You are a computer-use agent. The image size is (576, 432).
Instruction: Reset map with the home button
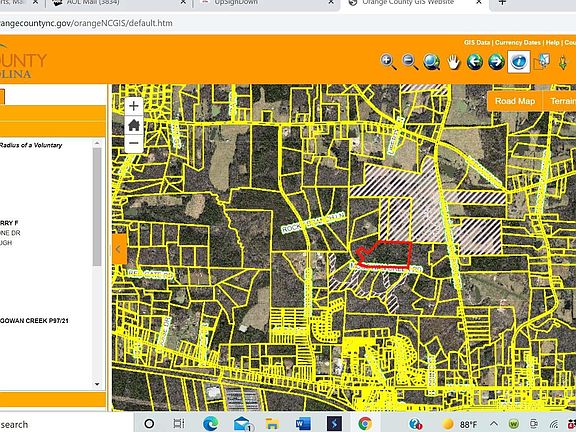(x=134, y=125)
